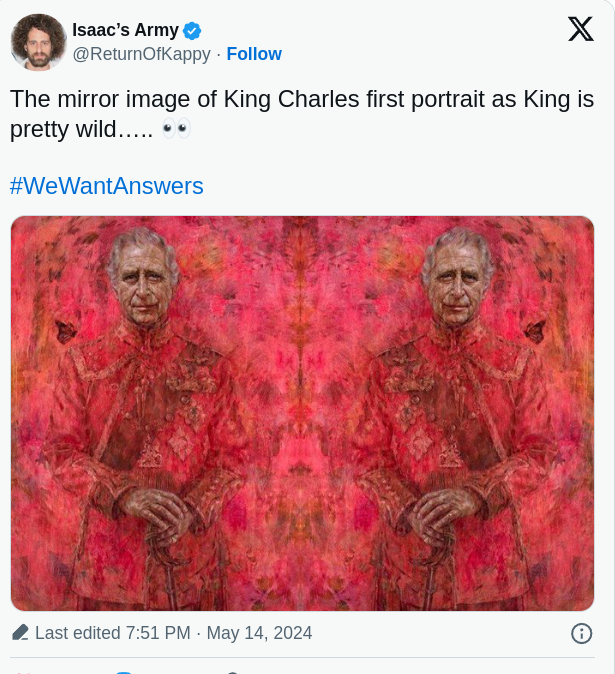This screenshot has height=674, width=615.
Task: Click the info icon beside the date
Action: pyautogui.click(x=581, y=633)
